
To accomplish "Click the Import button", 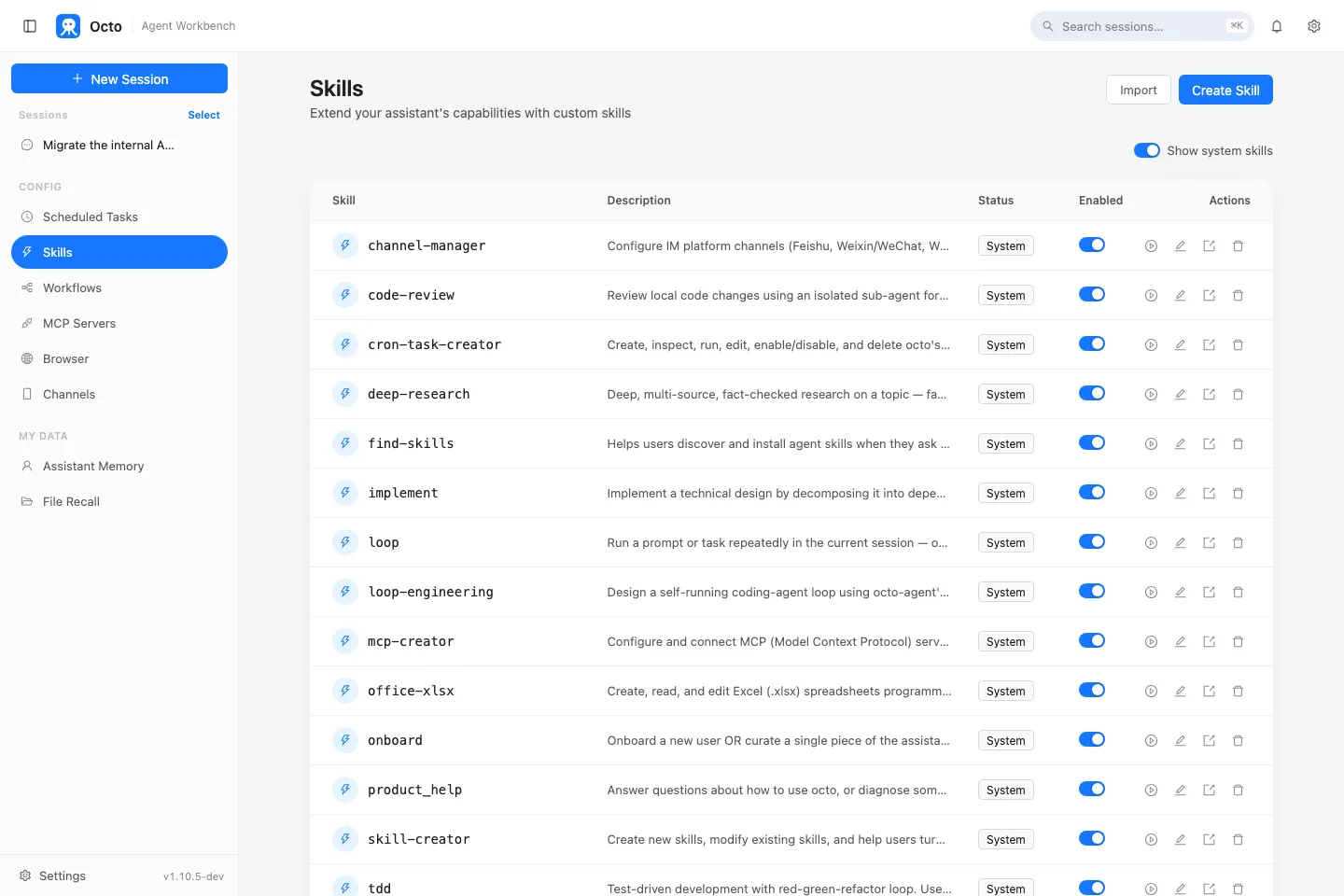I will tap(1138, 90).
